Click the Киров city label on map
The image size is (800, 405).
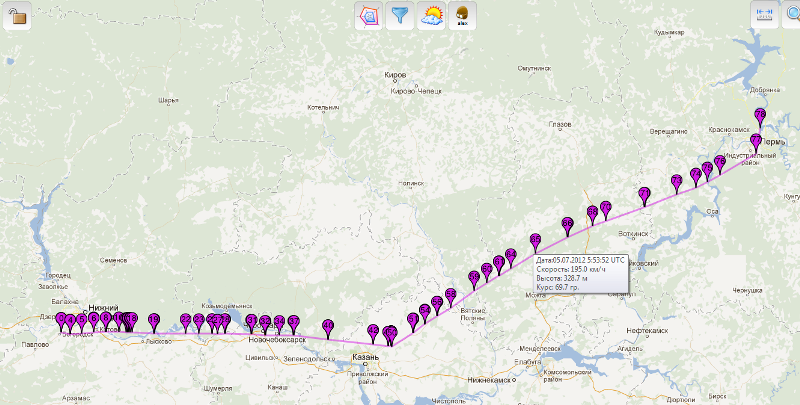click(395, 75)
